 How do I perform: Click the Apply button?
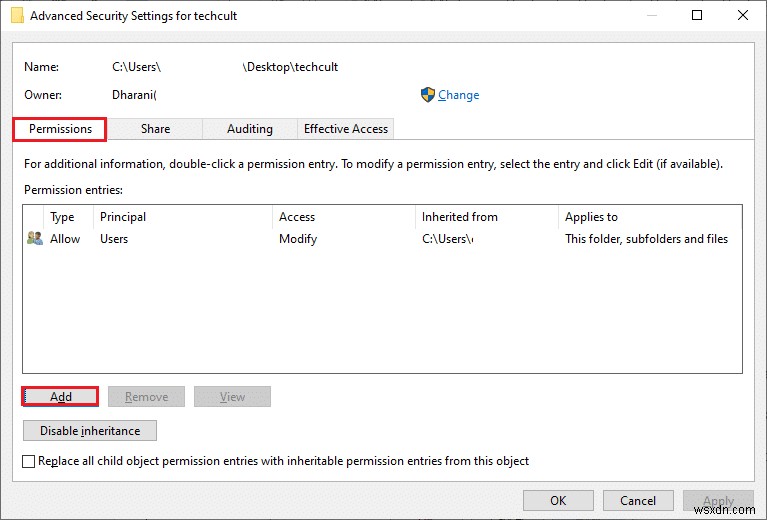pyautogui.click(x=718, y=500)
